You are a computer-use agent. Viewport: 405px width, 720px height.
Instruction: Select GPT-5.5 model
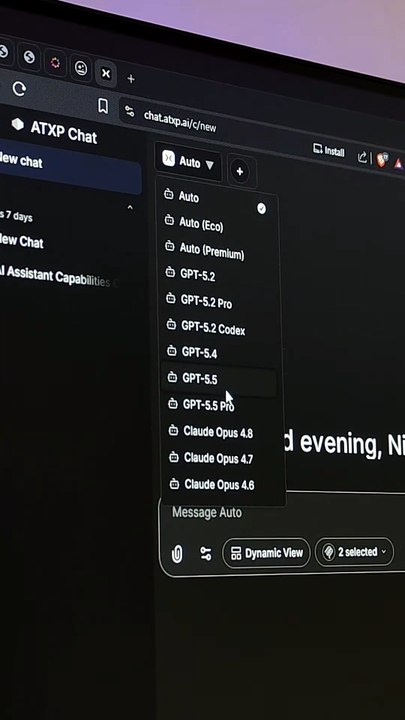219,379
